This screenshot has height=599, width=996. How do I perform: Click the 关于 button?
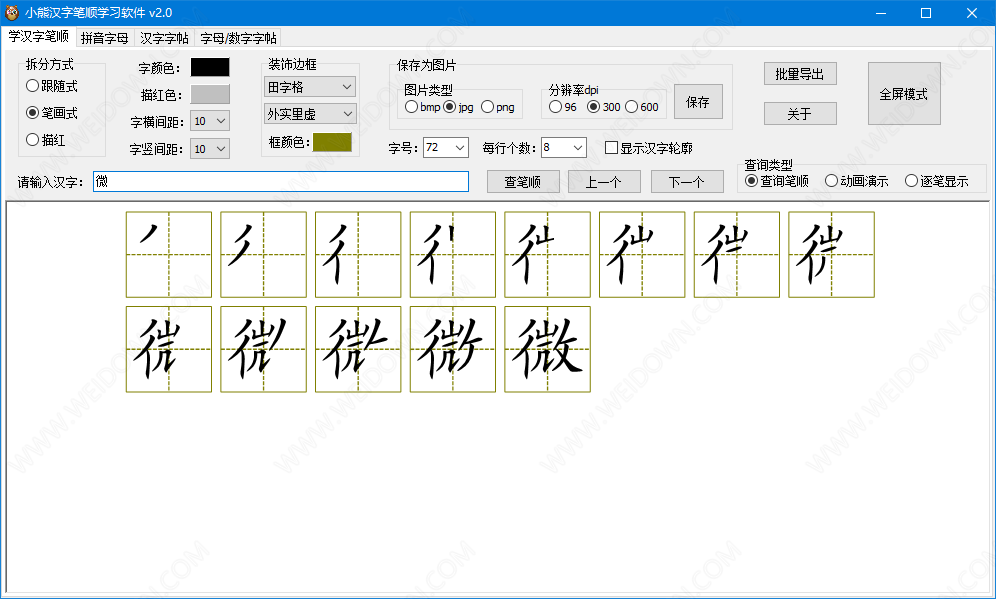tap(800, 114)
